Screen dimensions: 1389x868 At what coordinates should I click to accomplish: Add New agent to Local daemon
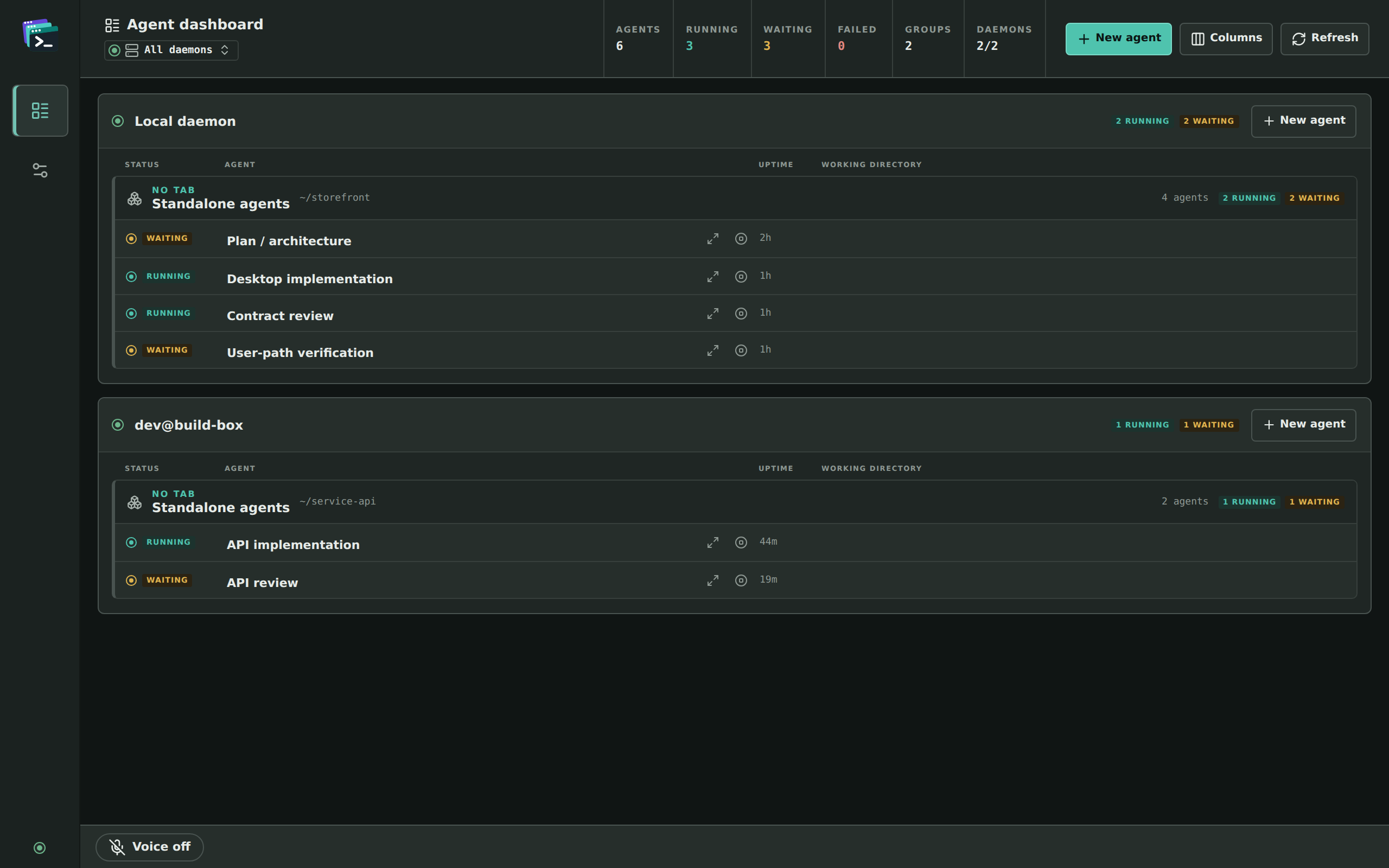pyautogui.click(x=1303, y=121)
